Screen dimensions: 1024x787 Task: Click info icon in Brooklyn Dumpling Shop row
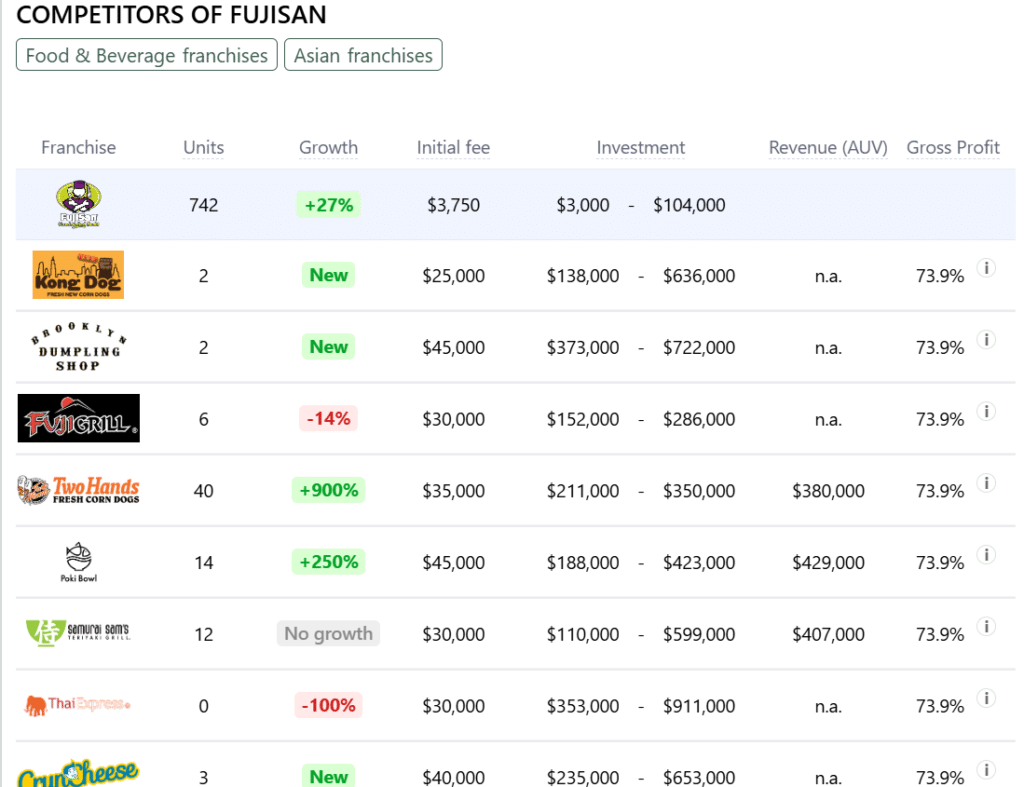[x=986, y=340]
